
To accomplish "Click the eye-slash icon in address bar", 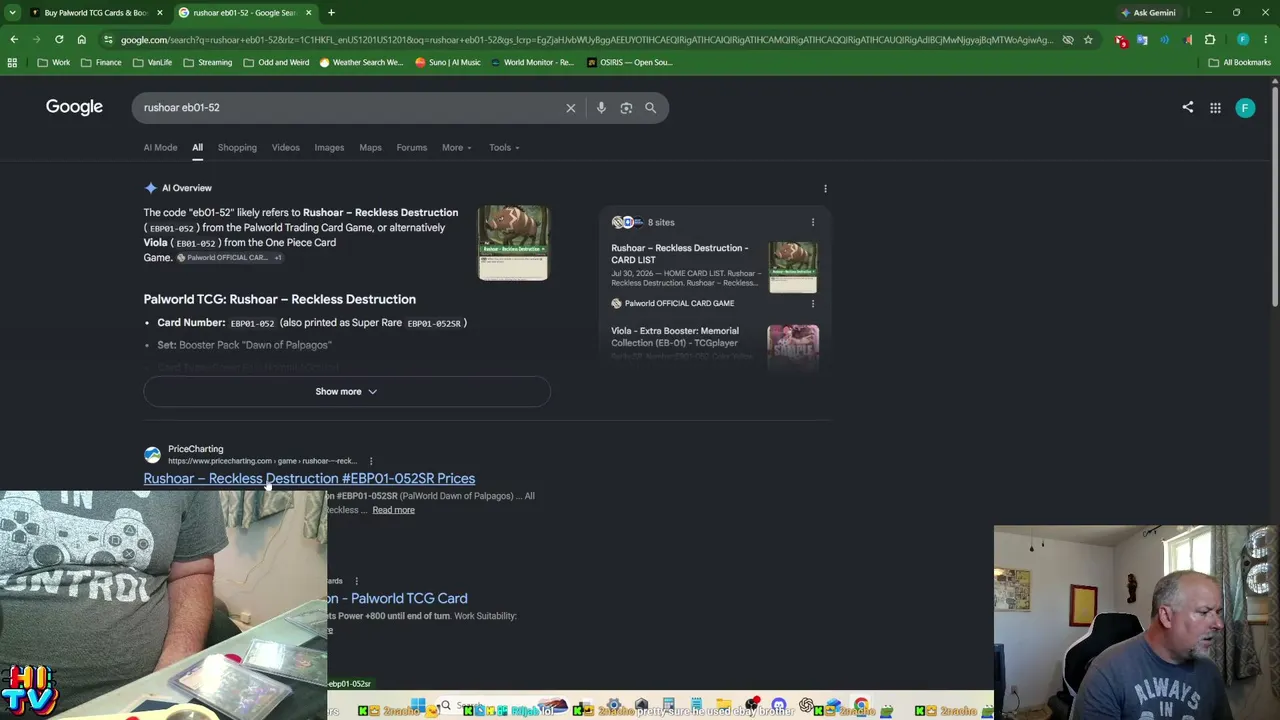I will (x=1068, y=40).
